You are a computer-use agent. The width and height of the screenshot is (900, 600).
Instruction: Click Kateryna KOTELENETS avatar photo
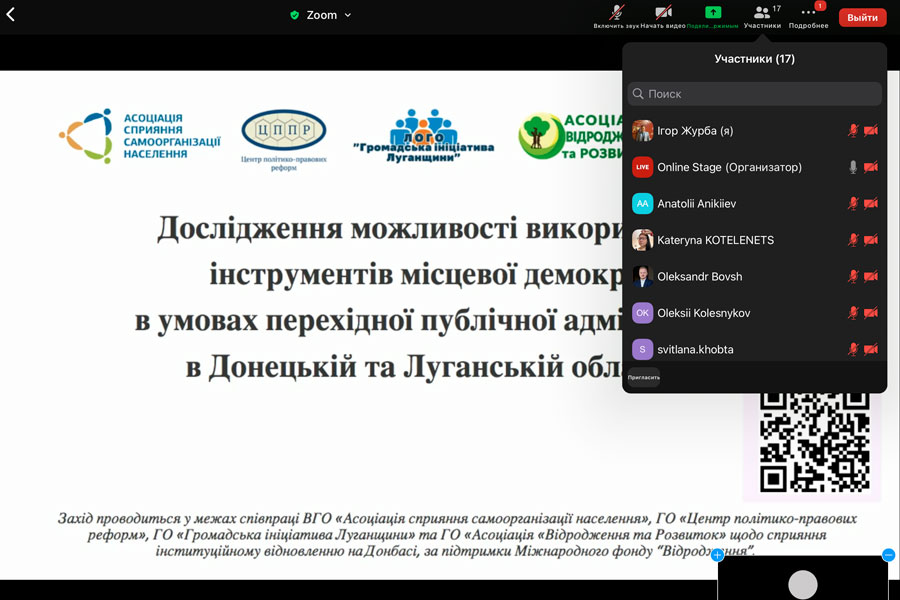pyautogui.click(x=642, y=240)
